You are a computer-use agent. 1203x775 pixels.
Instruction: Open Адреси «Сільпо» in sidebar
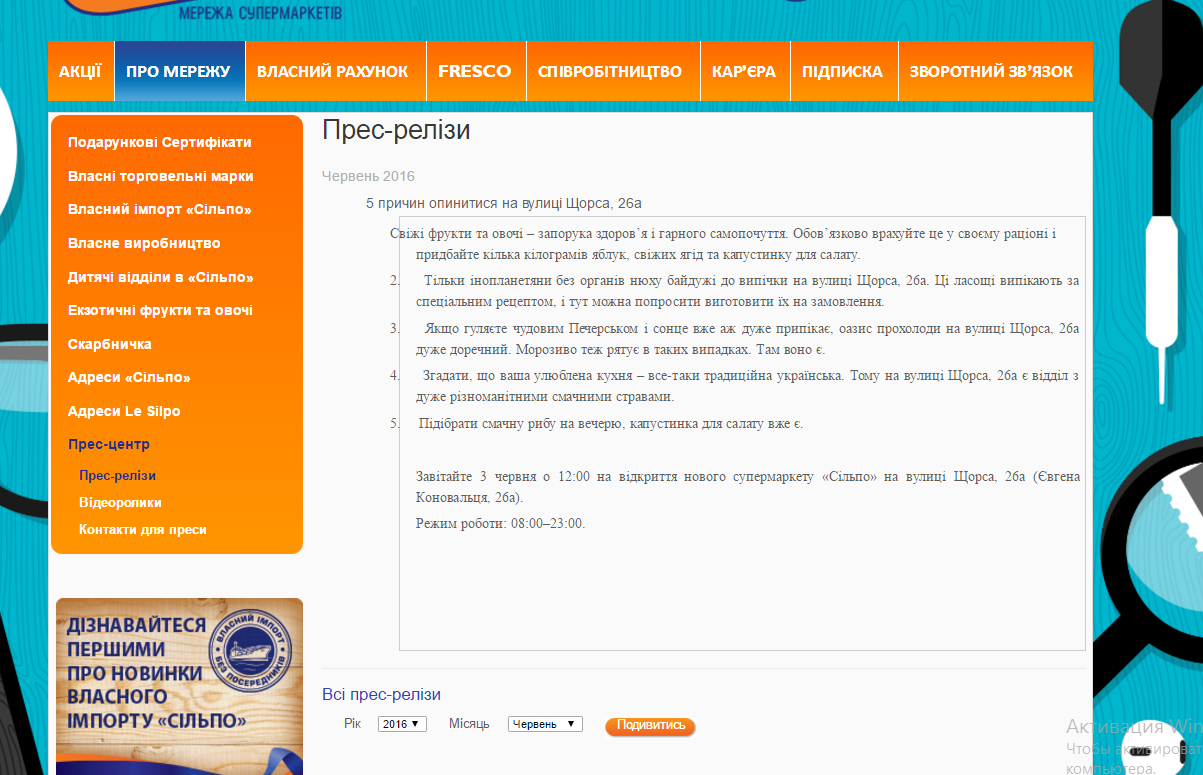[129, 378]
